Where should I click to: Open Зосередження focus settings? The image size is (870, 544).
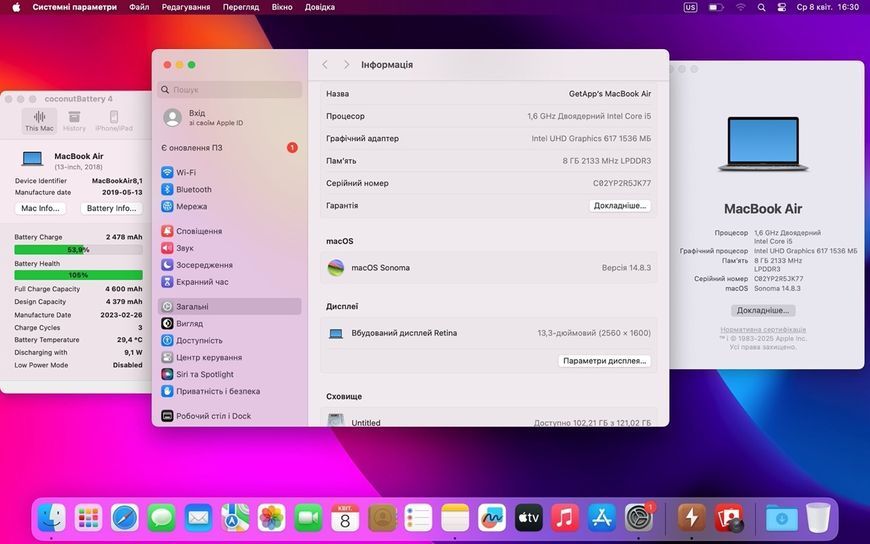(230, 265)
